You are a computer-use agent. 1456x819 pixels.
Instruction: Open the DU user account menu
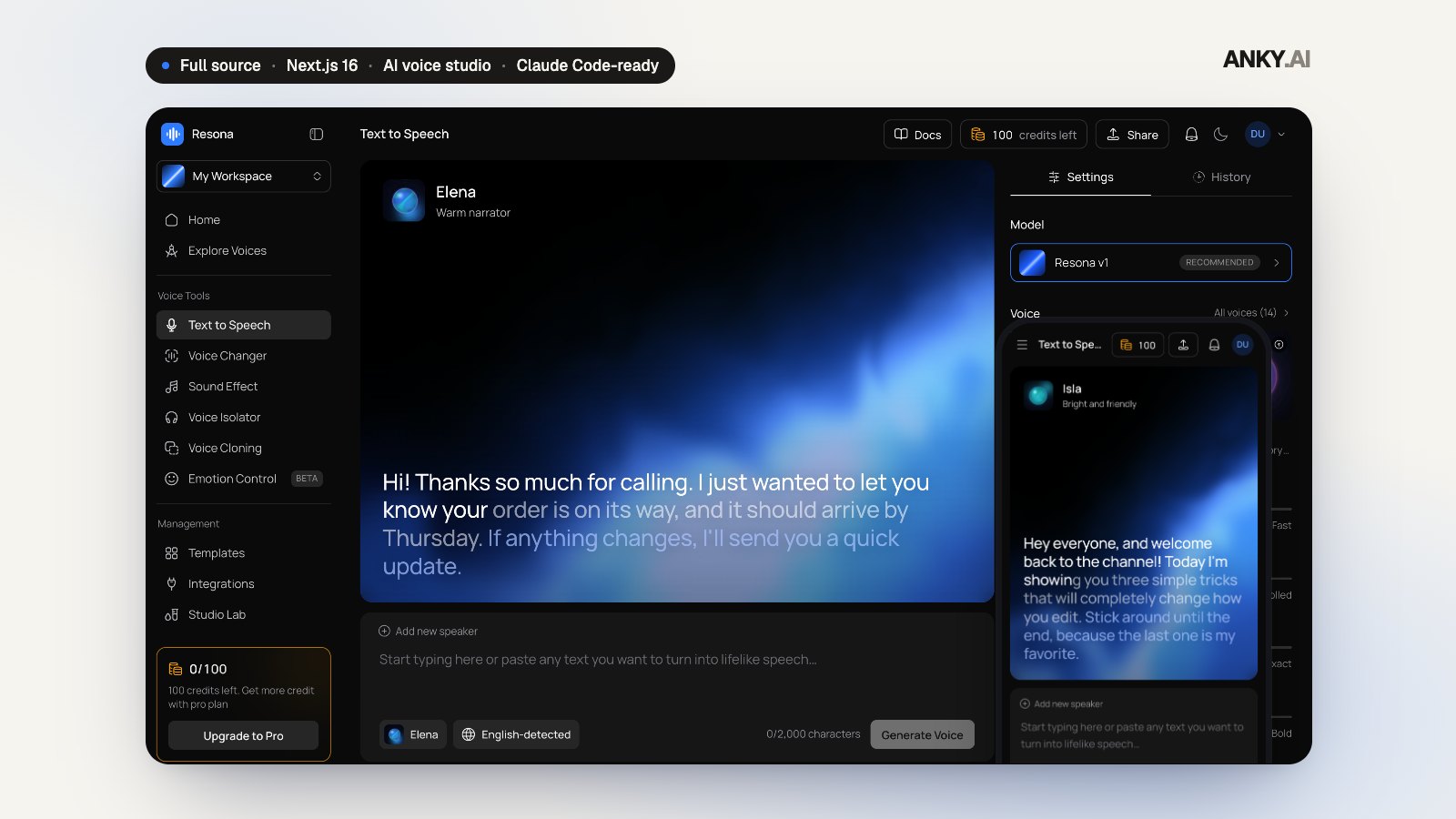1266,135
